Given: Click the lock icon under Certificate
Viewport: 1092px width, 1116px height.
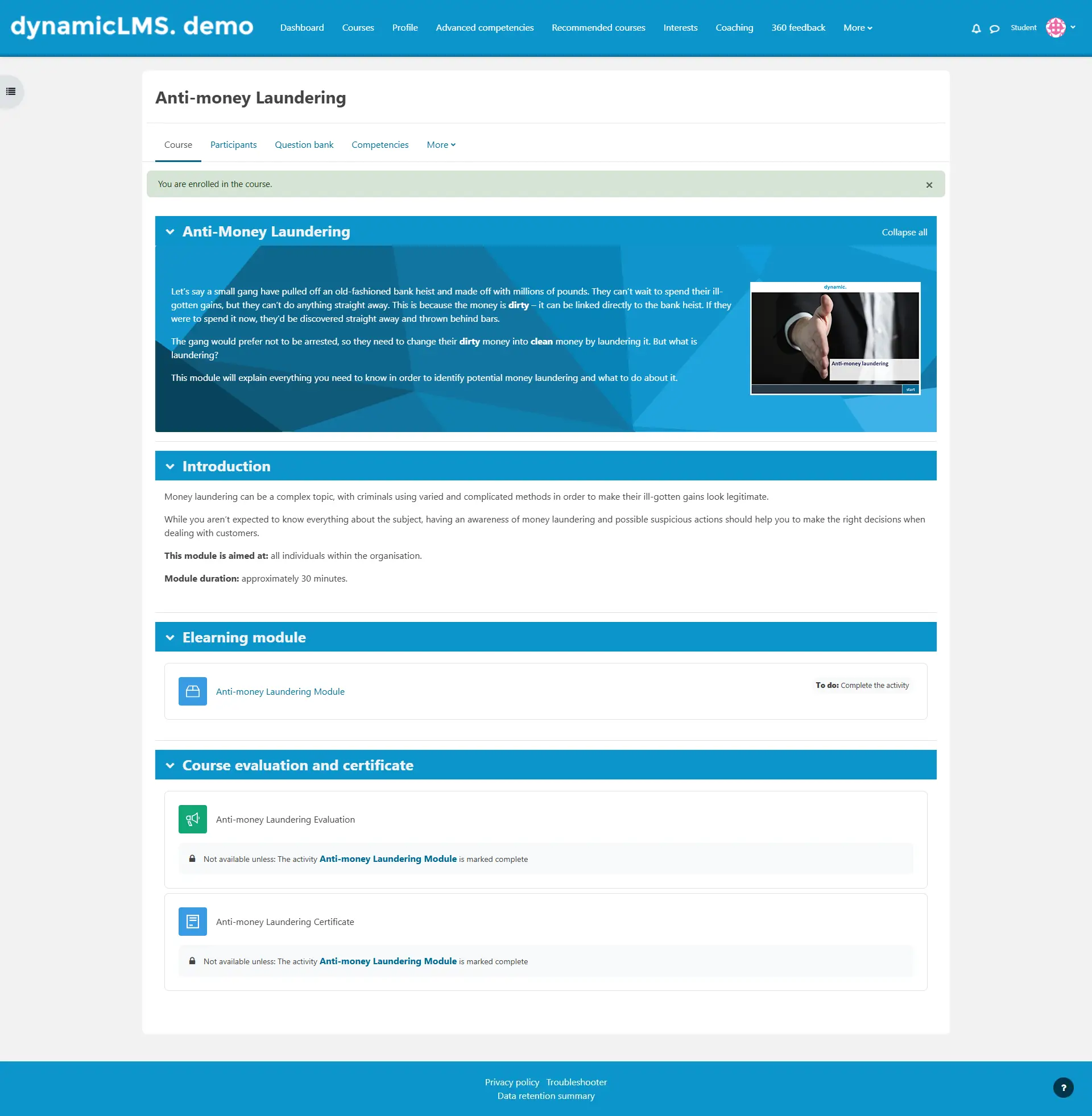Looking at the screenshot, I should click(192, 961).
